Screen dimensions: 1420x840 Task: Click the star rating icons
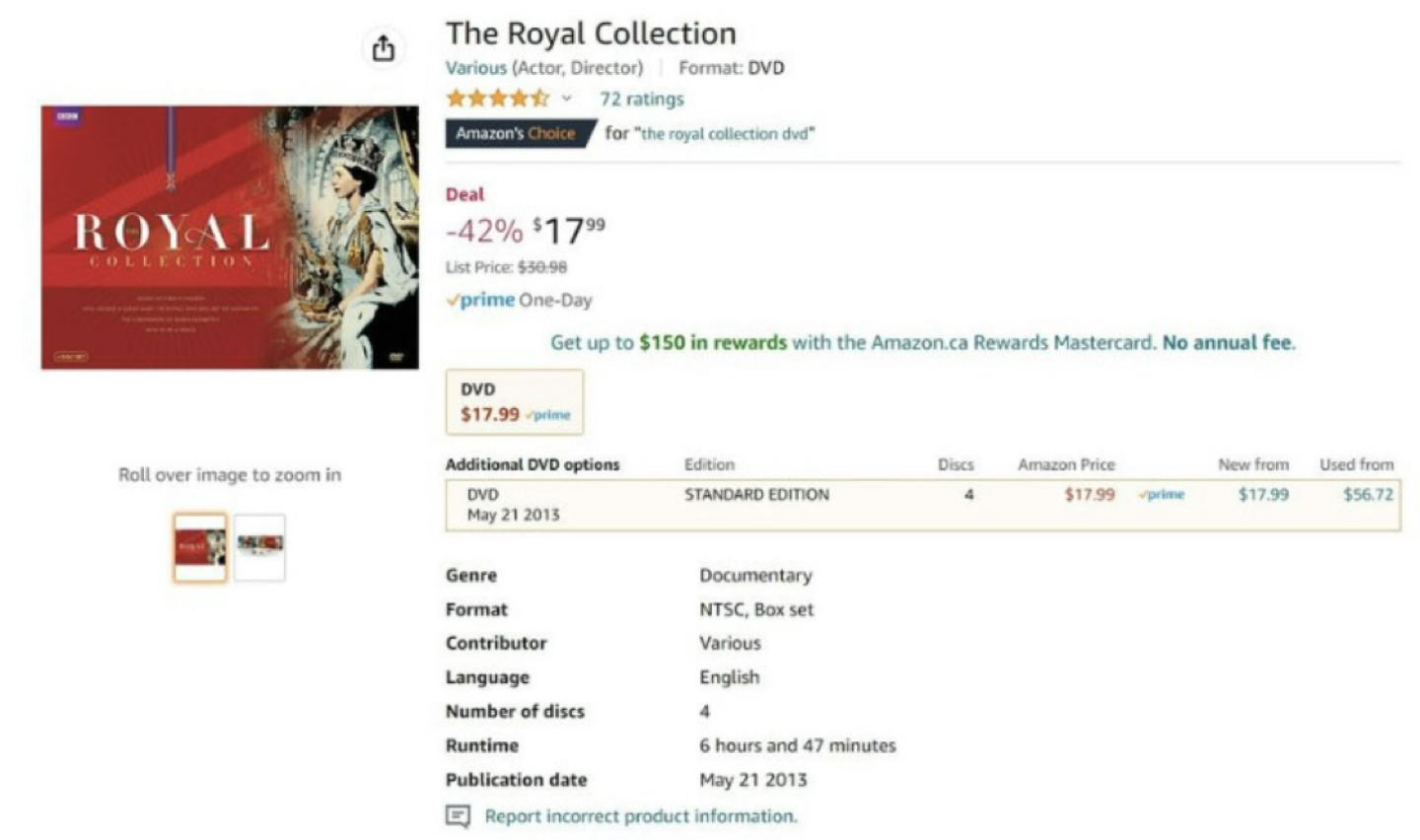tap(498, 98)
